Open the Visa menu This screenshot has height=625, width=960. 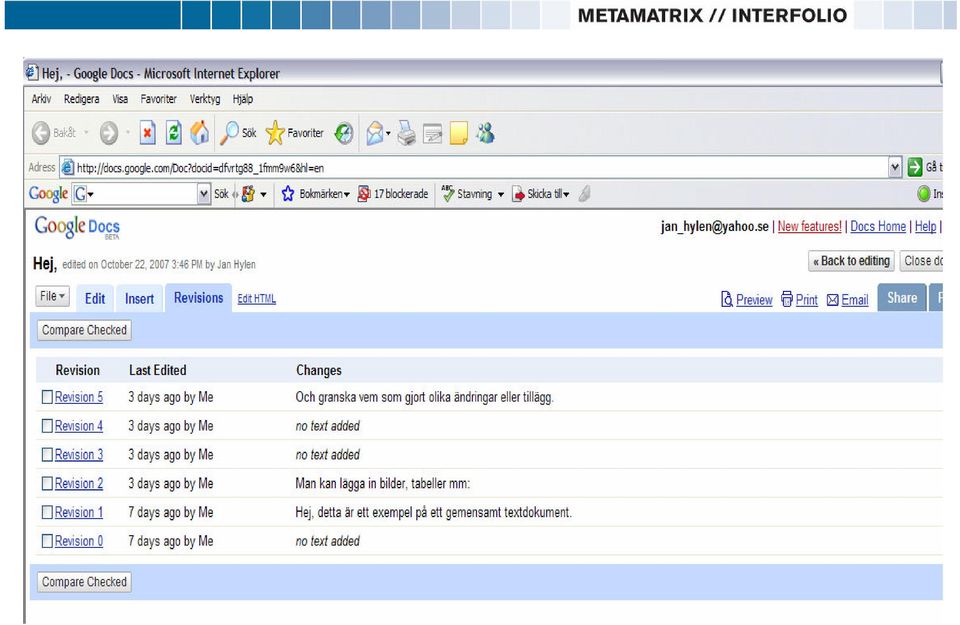[120, 99]
